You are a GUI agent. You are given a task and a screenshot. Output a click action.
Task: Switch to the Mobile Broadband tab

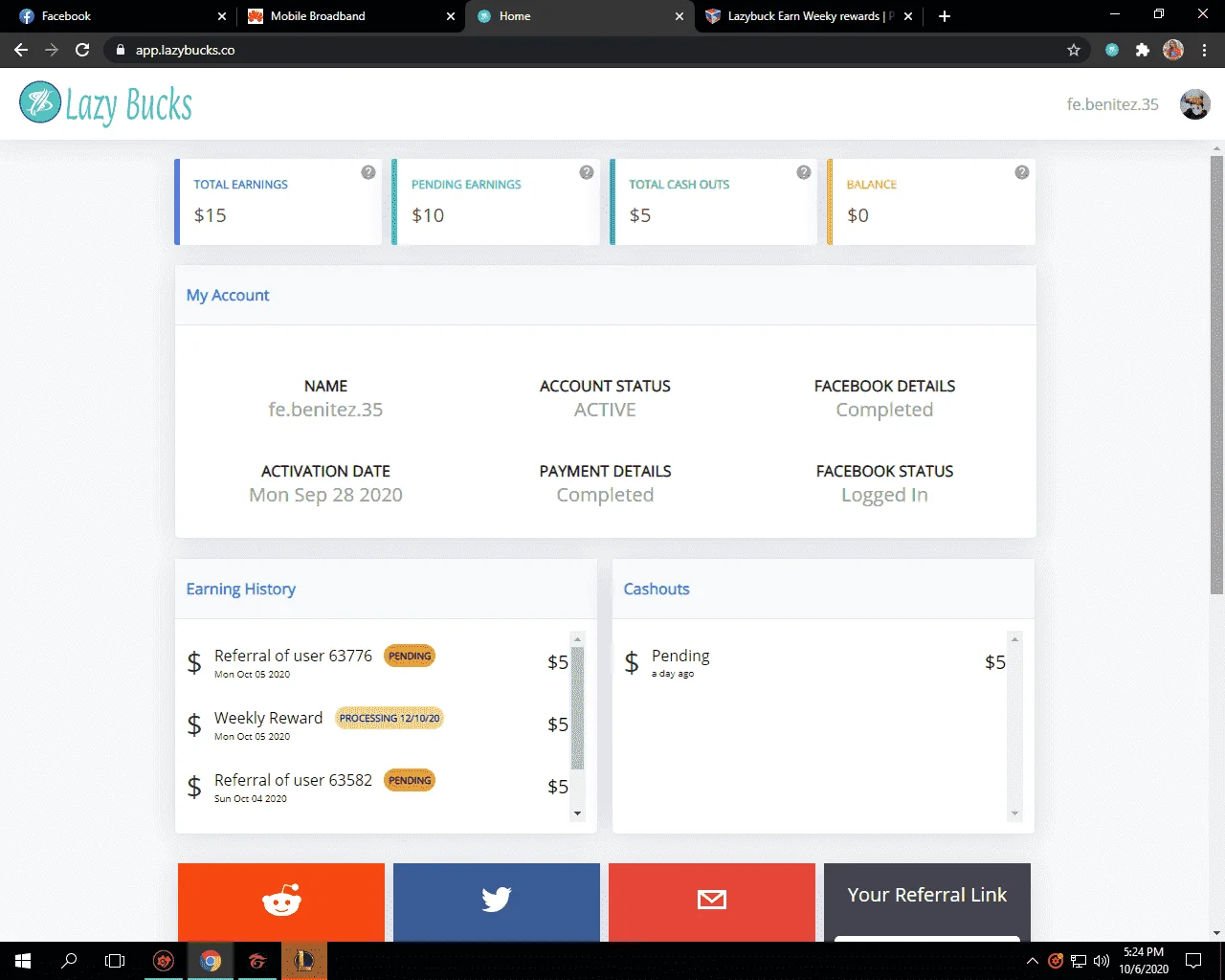(349, 16)
